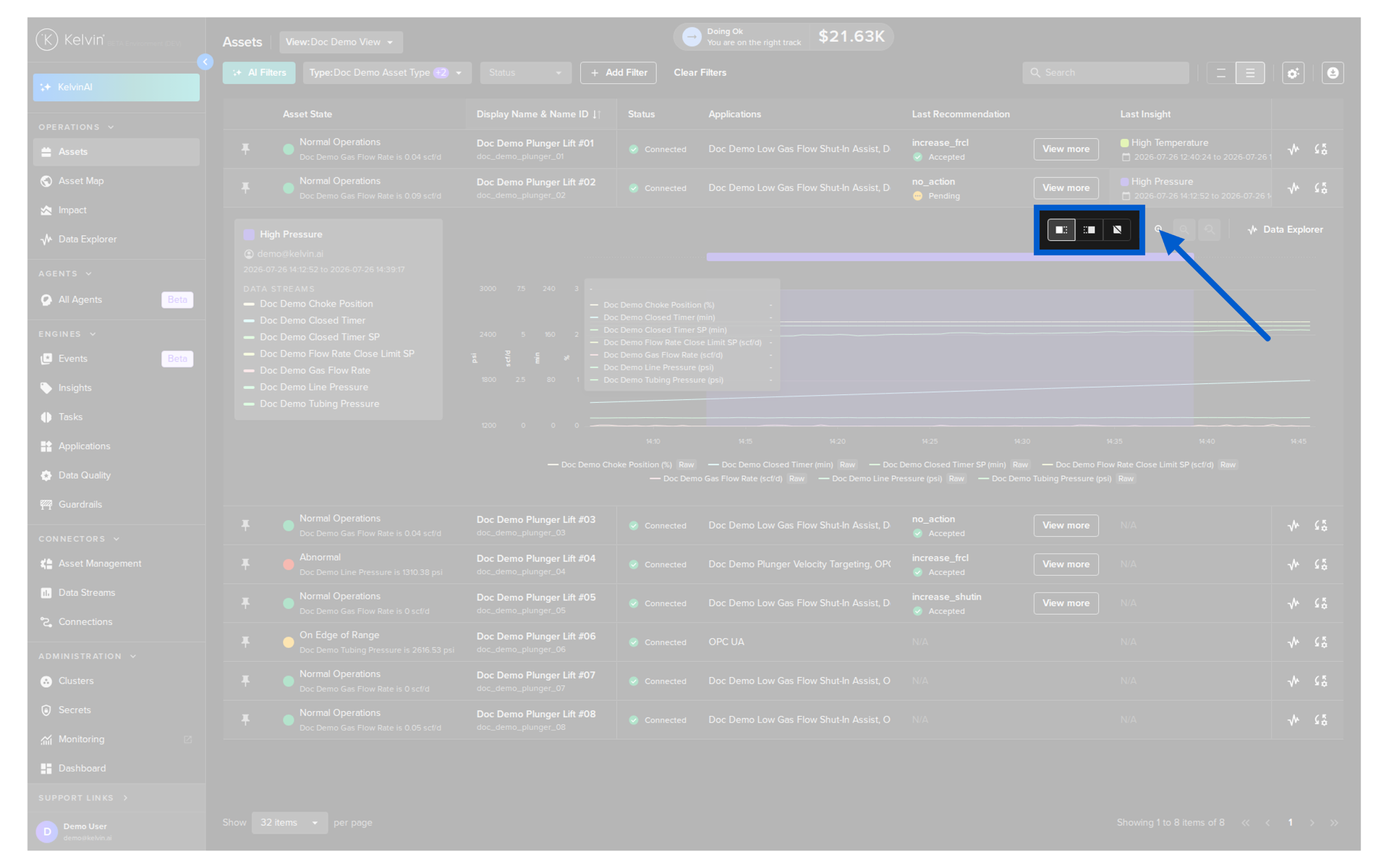Viewport: 1389px width, 868px height.
Task: Click the Dashboard icon
Action: click(46, 768)
